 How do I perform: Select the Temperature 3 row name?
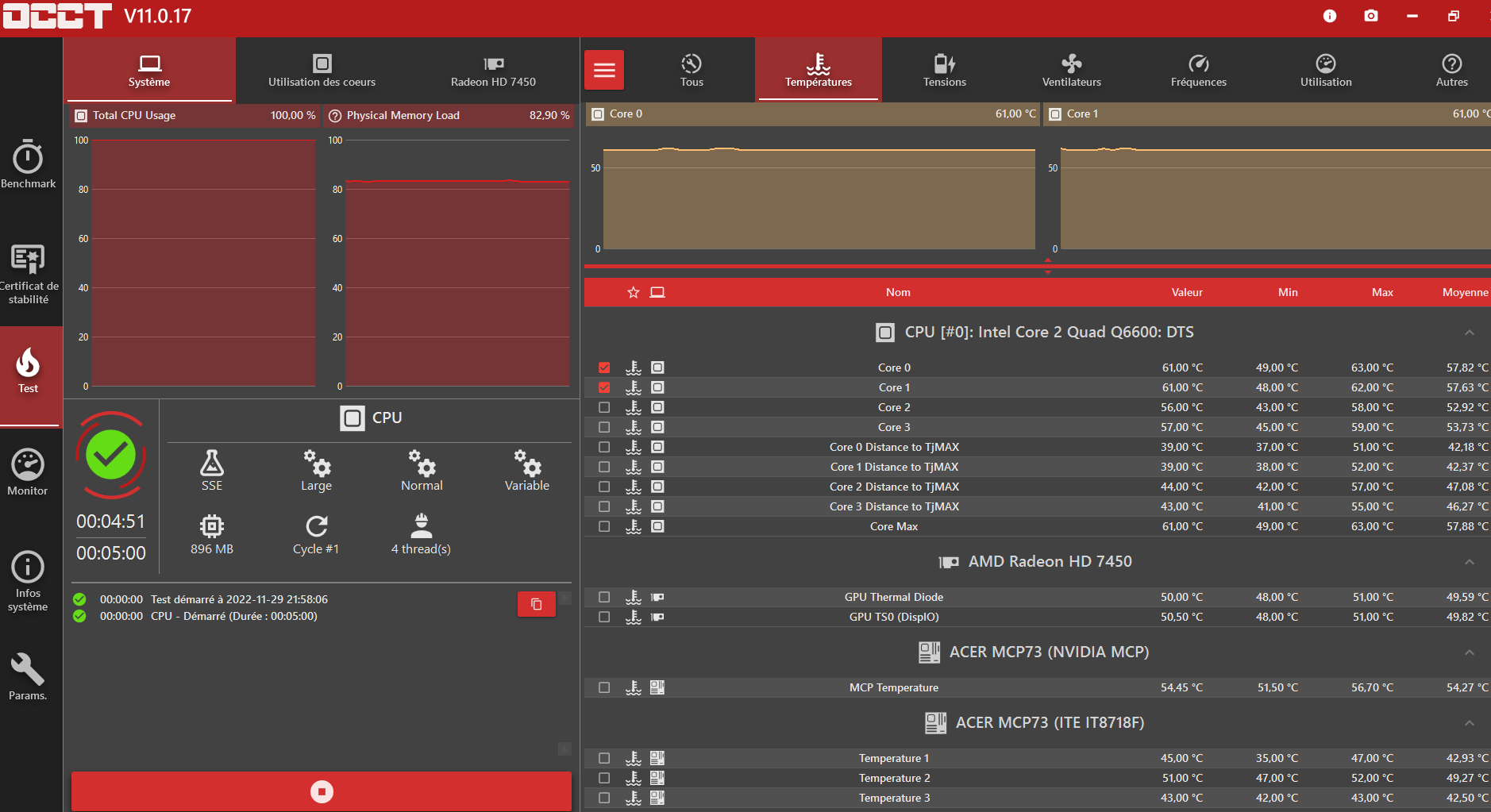pyautogui.click(x=894, y=798)
